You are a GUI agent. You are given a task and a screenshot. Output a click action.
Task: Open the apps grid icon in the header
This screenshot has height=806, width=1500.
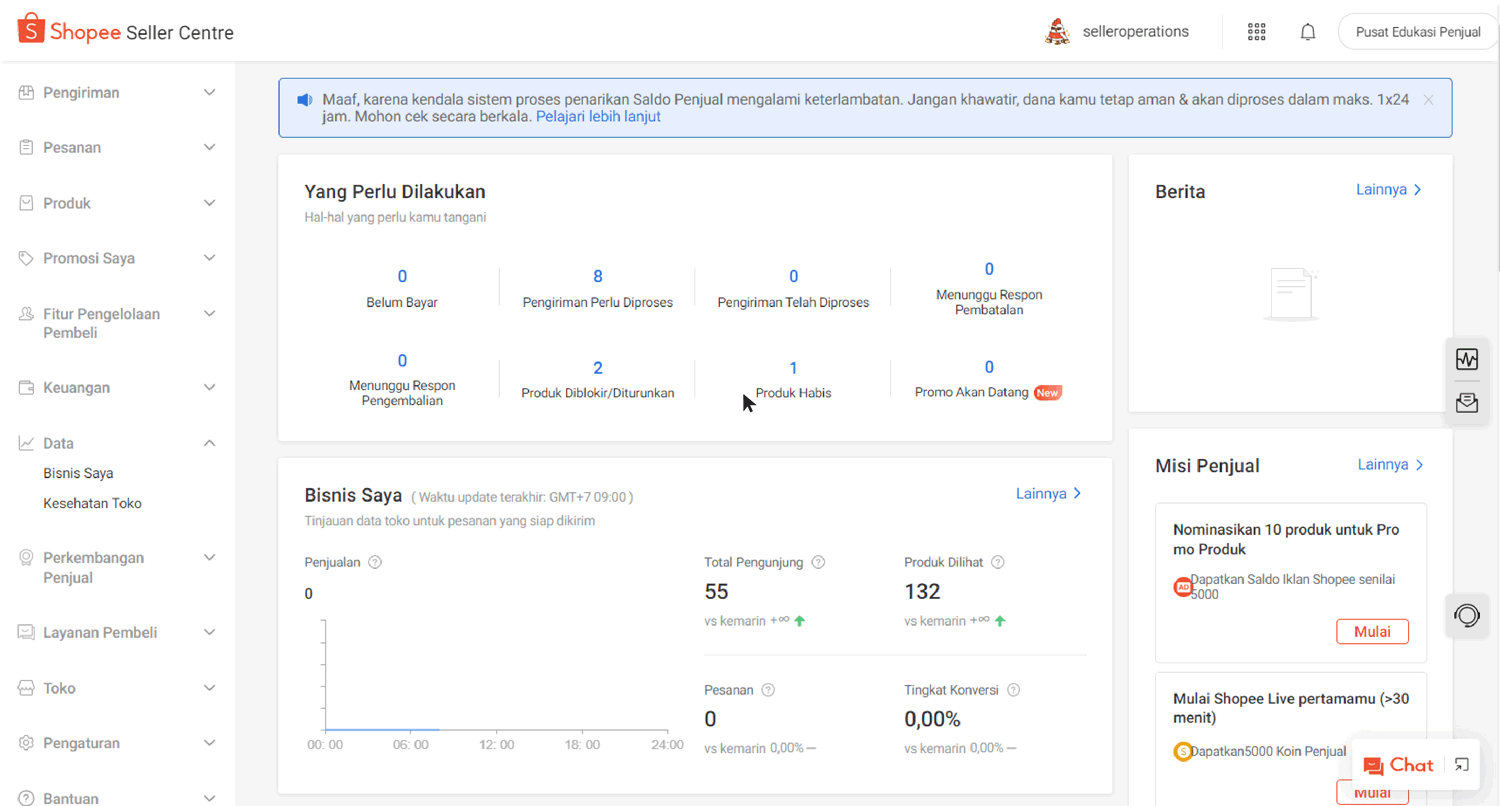click(x=1256, y=31)
